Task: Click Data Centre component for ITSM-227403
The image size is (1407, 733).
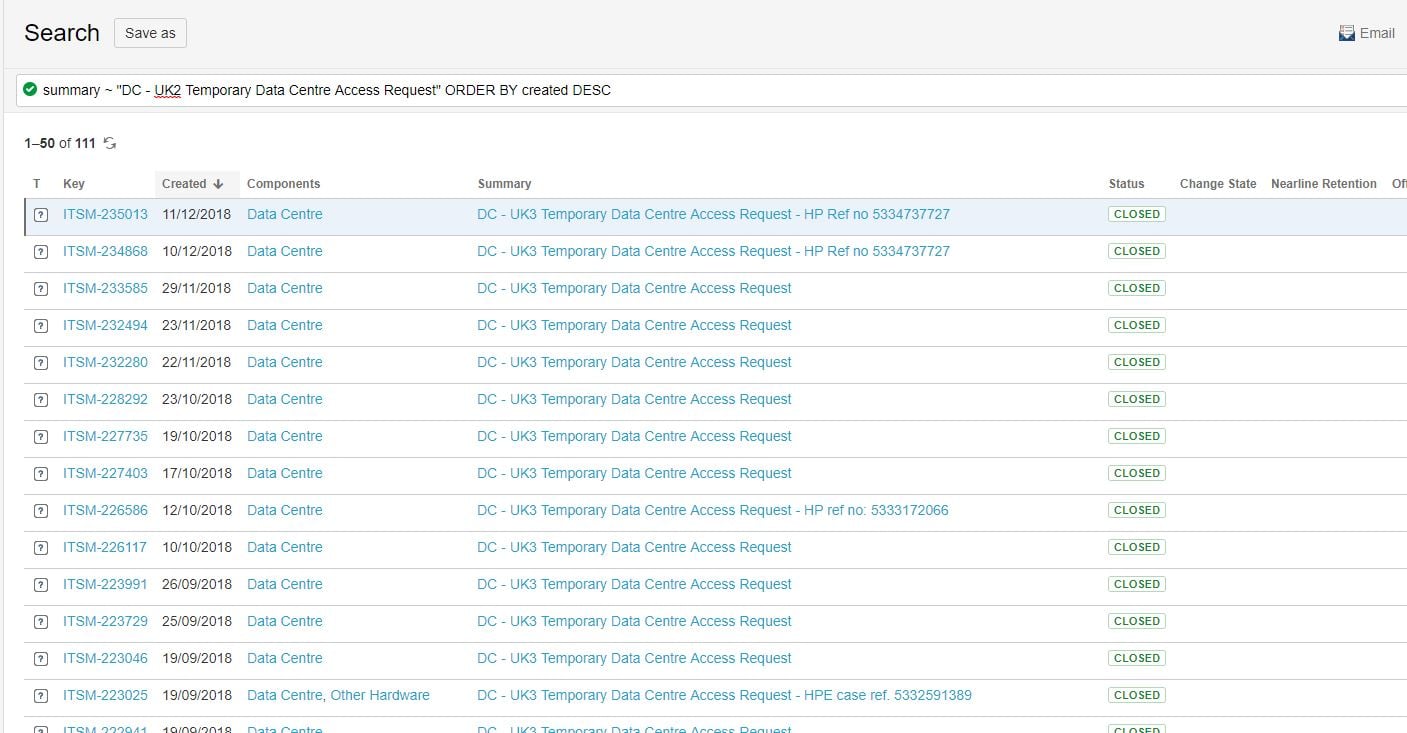Action: coord(285,473)
